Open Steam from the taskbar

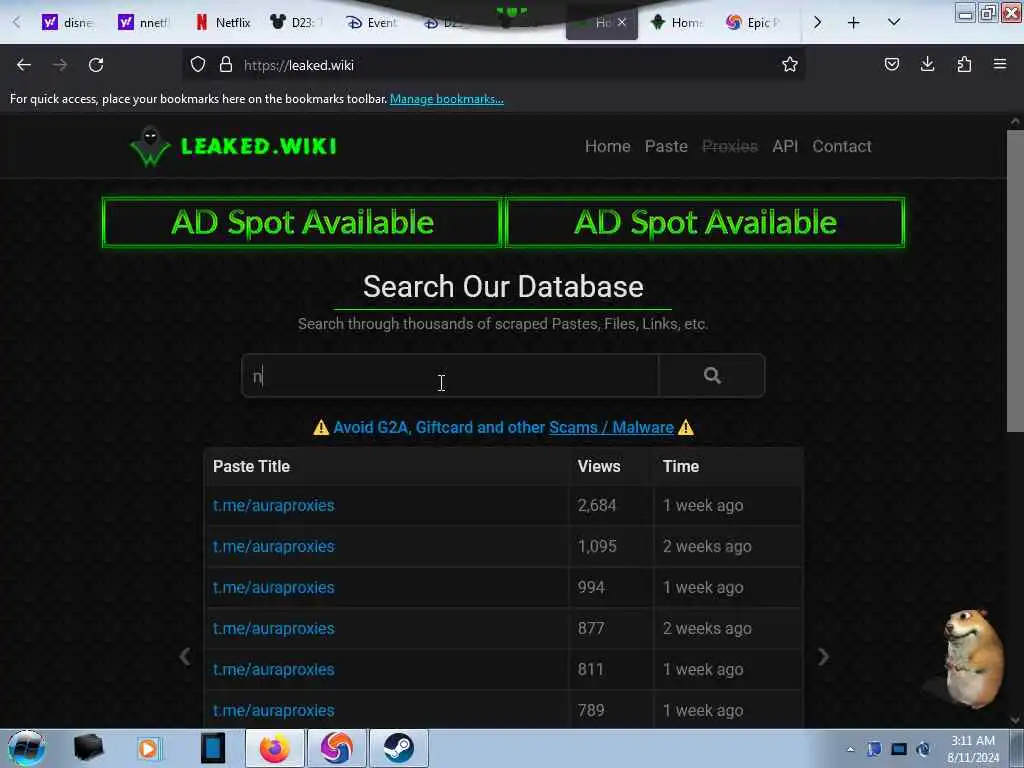click(x=398, y=748)
